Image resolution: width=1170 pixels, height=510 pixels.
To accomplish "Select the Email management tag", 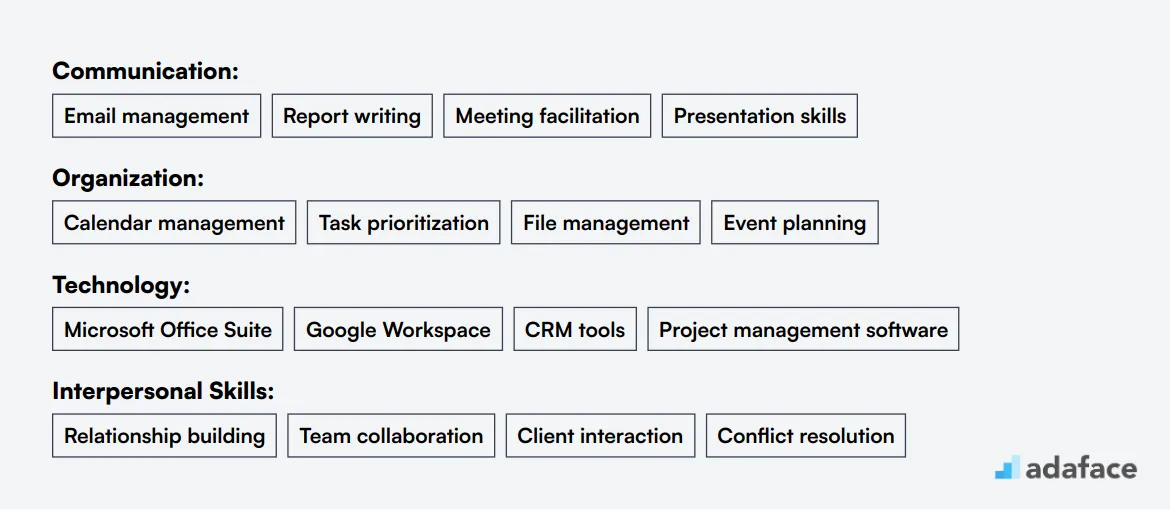I will pos(157,116).
